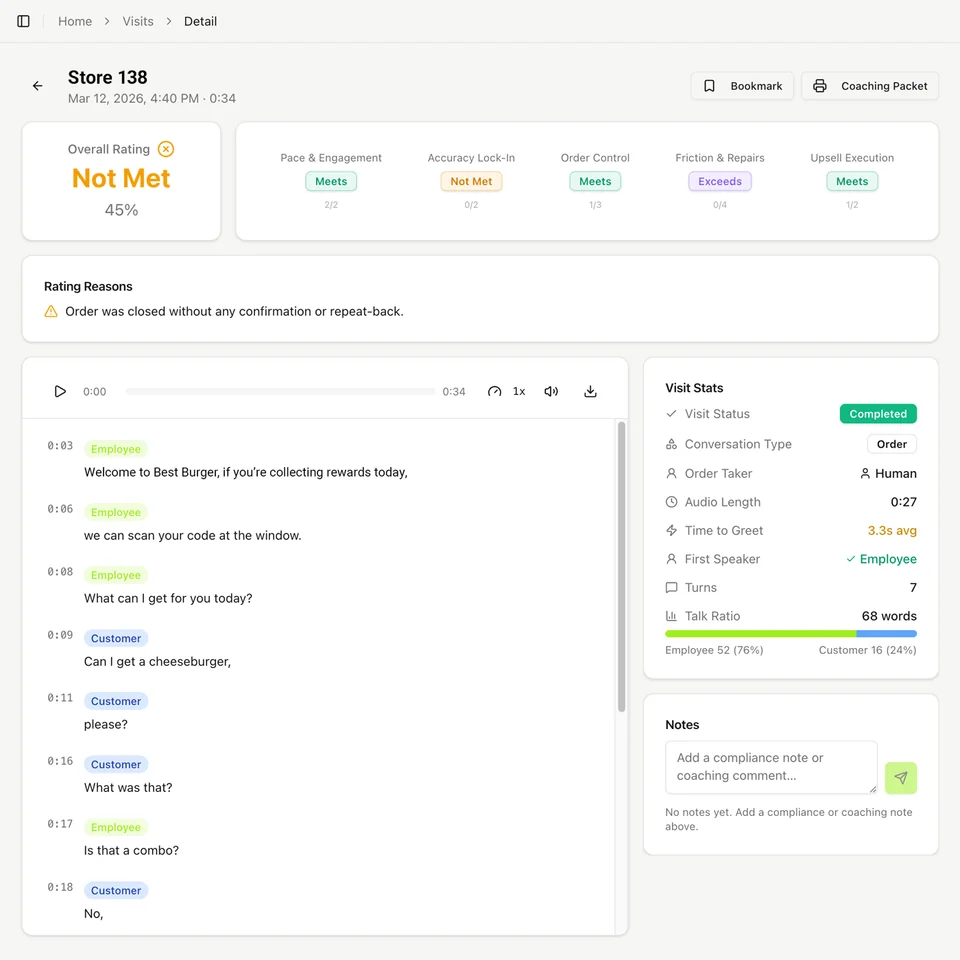This screenshot has width=960, height=960.
Task: Click the Visit Status checkmark icon
Action: [671, 414]
